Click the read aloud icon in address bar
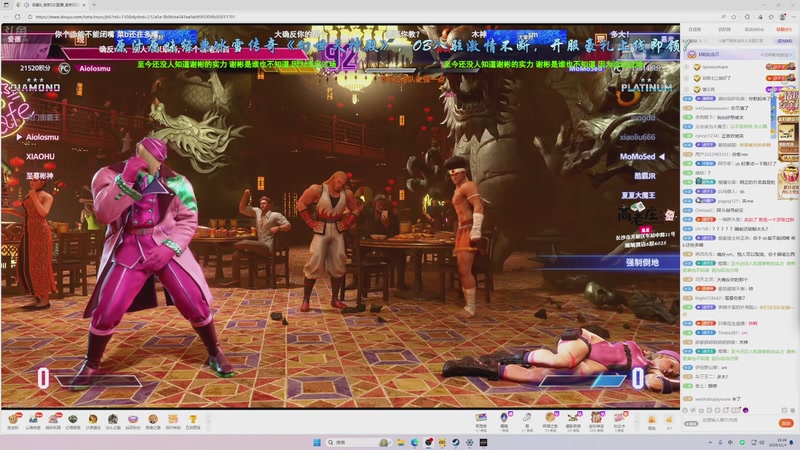The width and height of the screenshot is (800, 450). click(723, 17)
